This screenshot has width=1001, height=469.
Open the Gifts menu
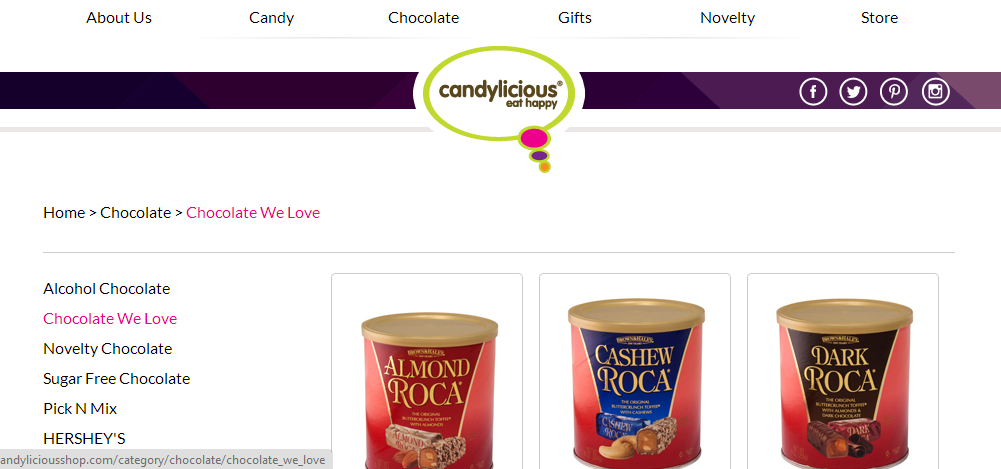tap(575, 18)
